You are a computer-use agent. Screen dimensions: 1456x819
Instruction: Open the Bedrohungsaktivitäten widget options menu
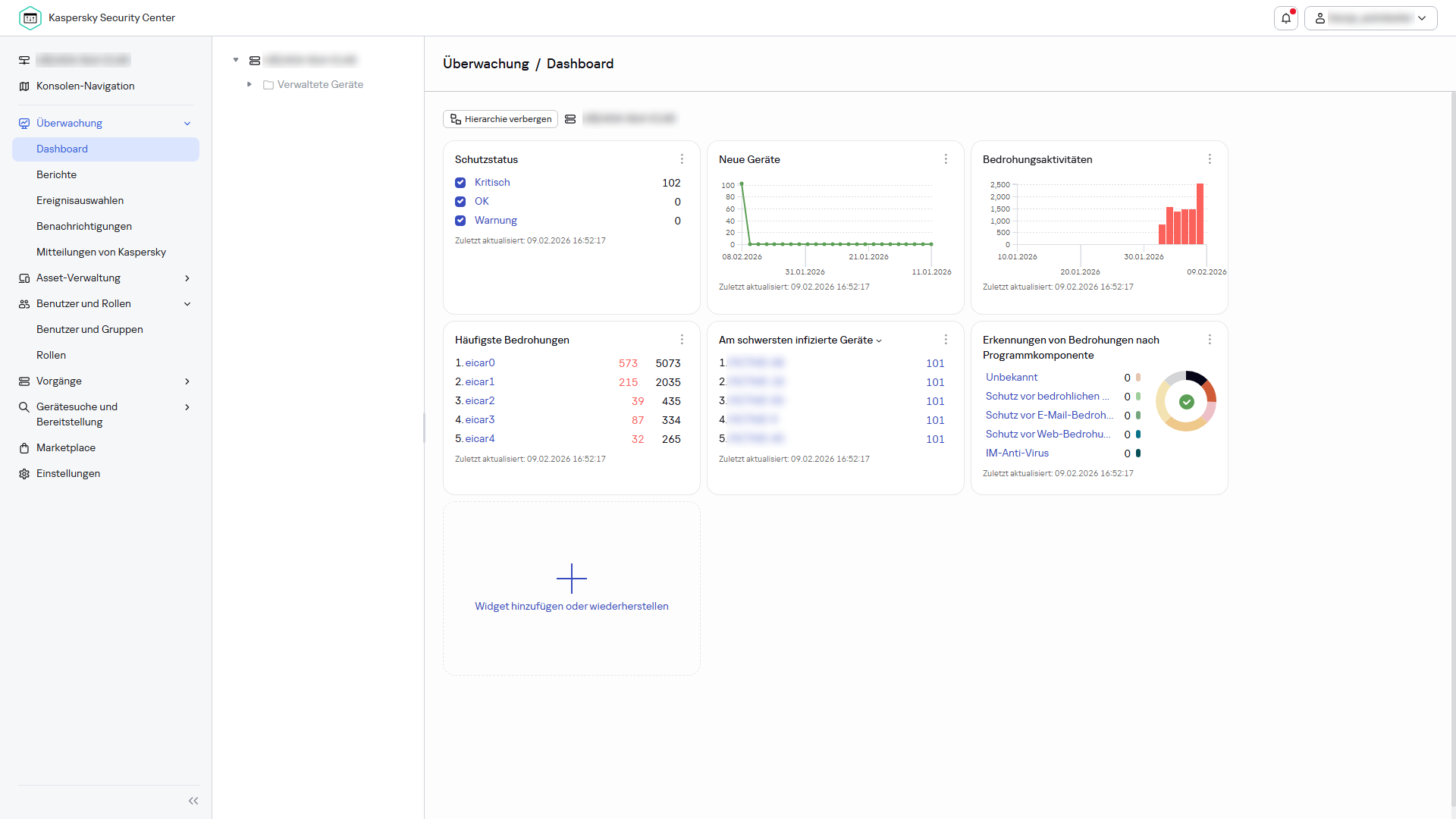point(1210,159)
